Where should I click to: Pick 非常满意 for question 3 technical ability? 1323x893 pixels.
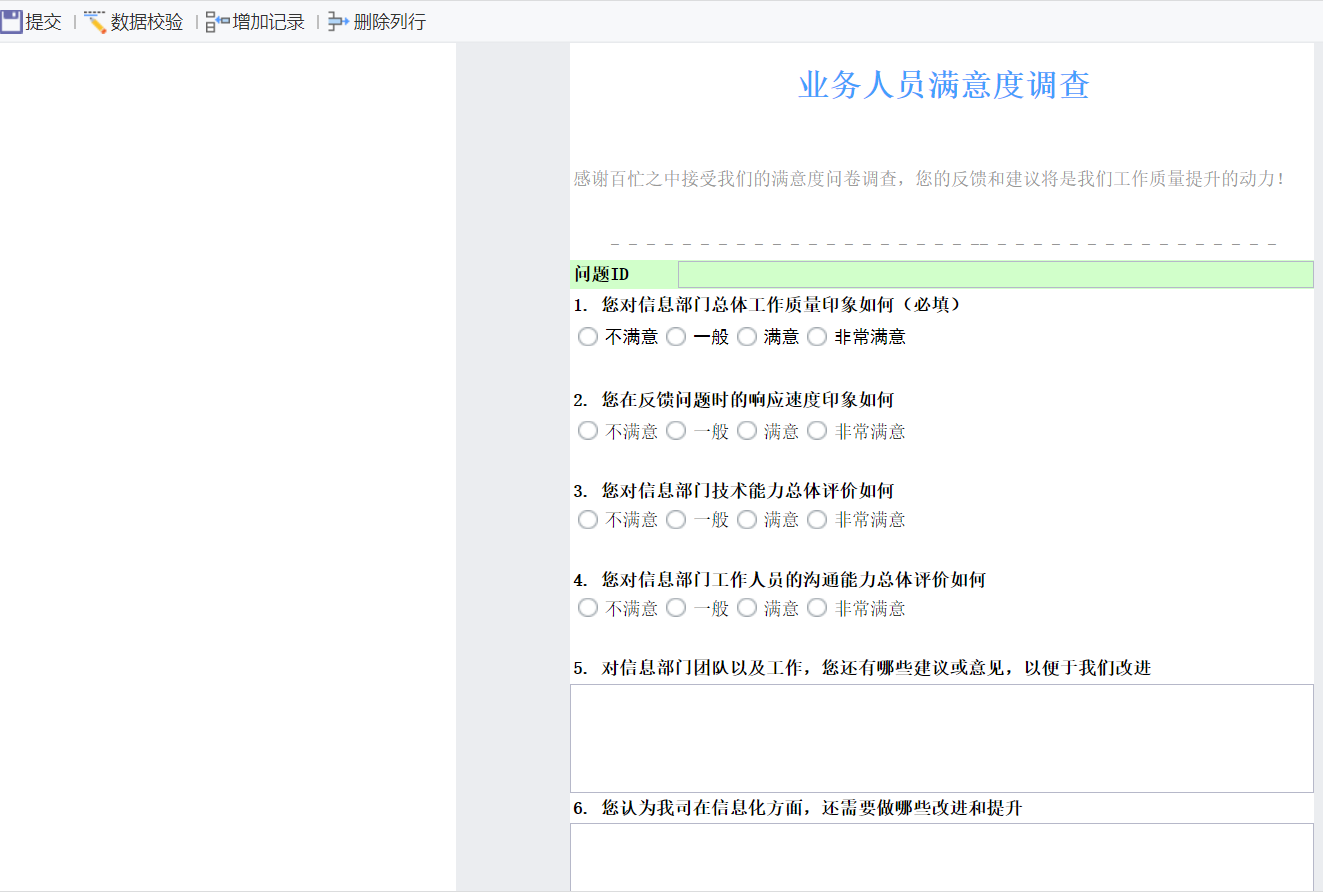point(817,519)
